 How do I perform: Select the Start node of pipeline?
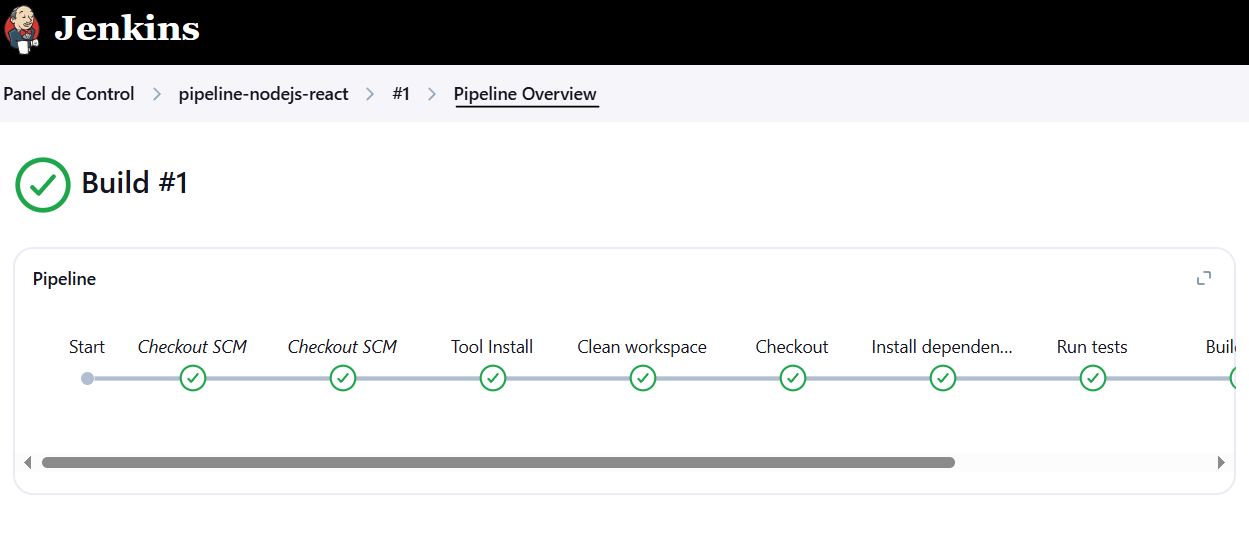[87, 378]
